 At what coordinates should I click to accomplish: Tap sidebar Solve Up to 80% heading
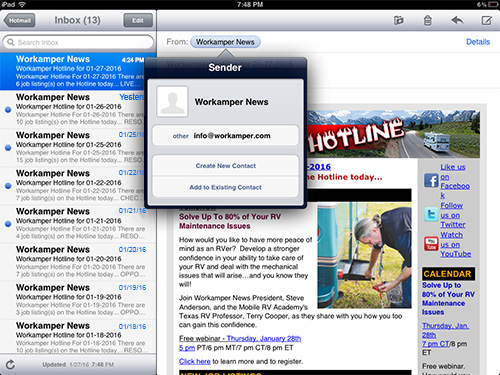coord(448,299)
